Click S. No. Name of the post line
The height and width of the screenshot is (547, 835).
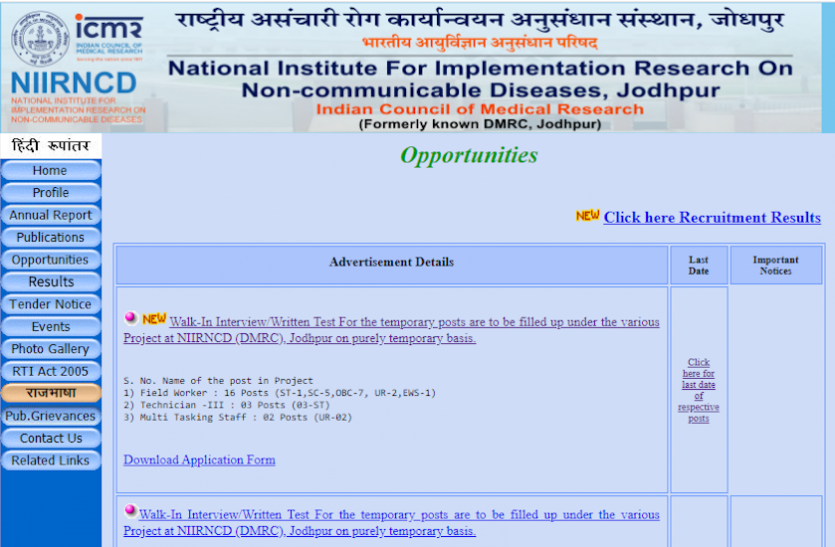(218, 381)
